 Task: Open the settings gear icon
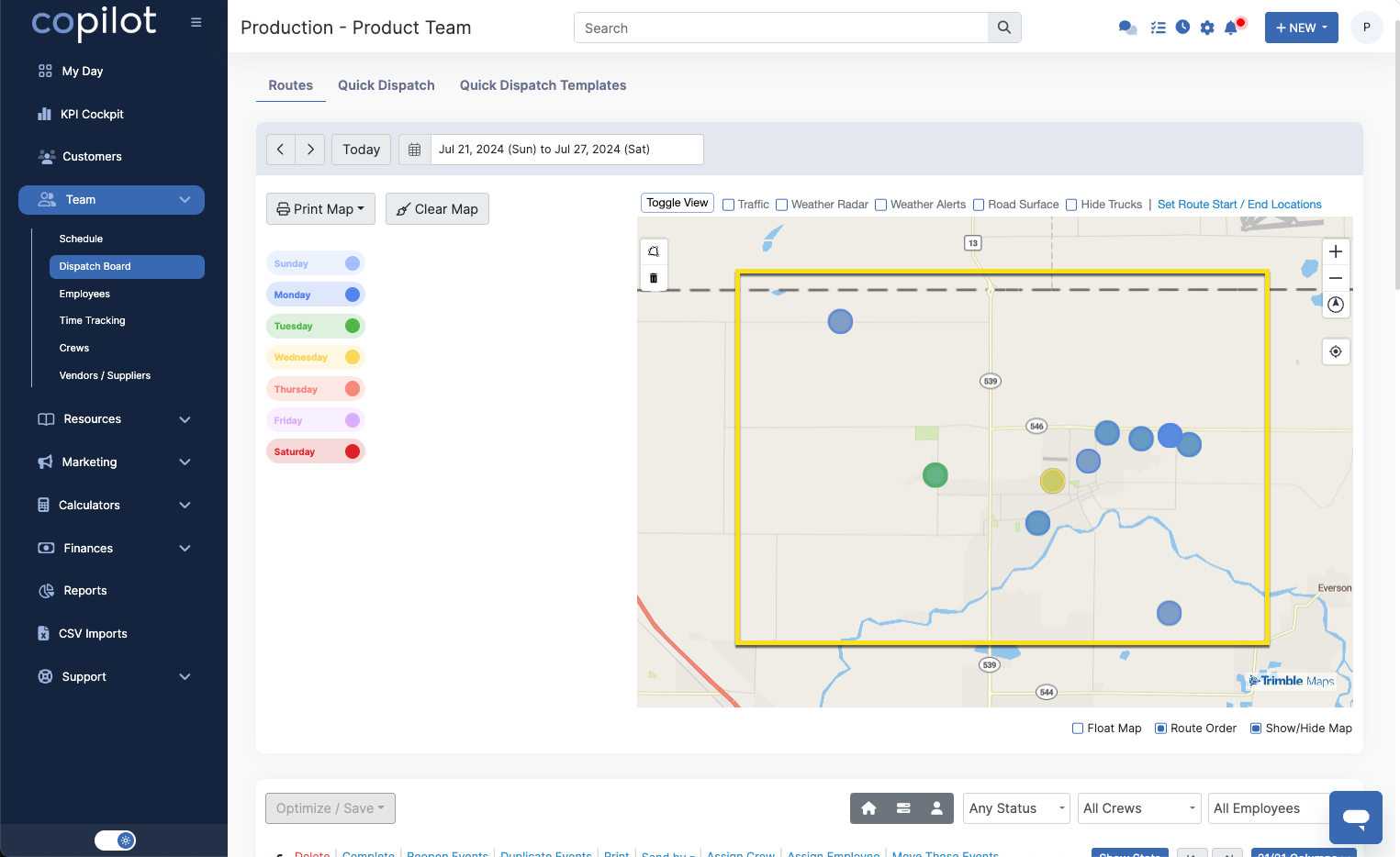coord(1207,28)
